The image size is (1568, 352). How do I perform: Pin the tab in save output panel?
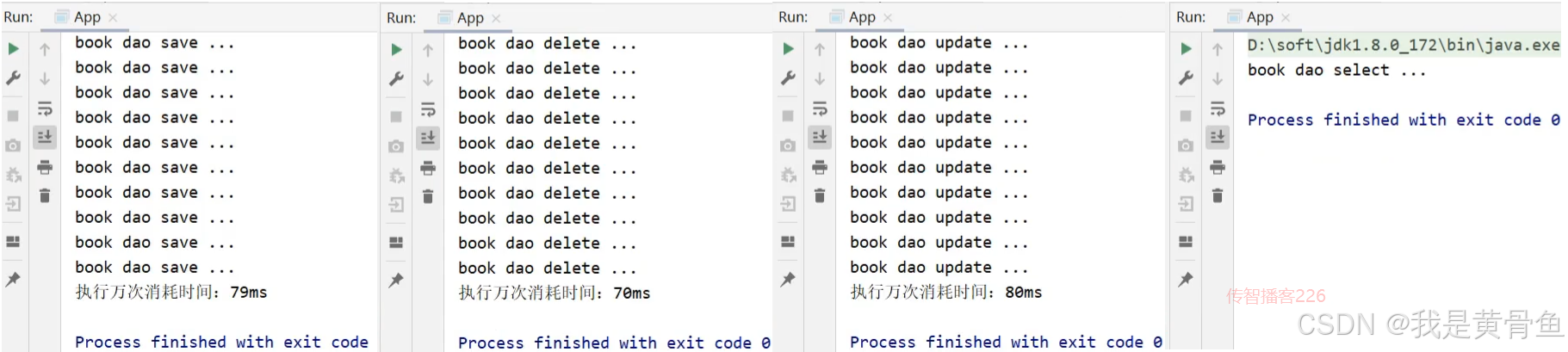(x=14, y=279)
